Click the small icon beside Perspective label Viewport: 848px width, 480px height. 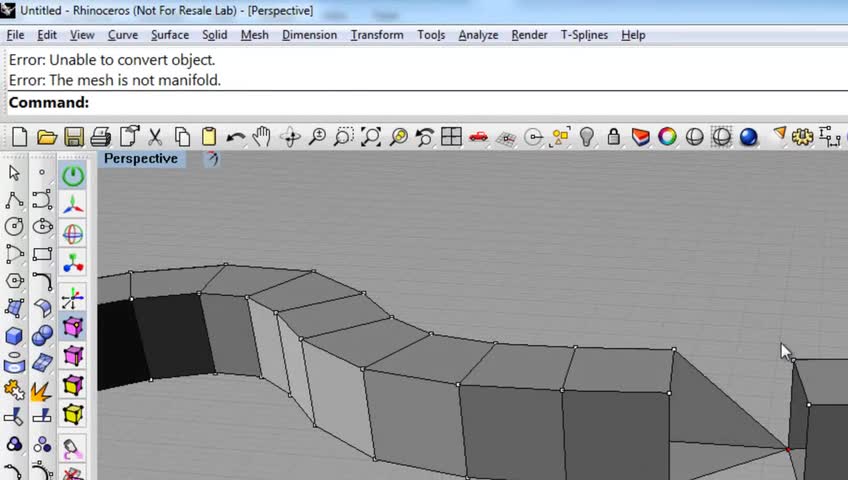coord(211,158)
